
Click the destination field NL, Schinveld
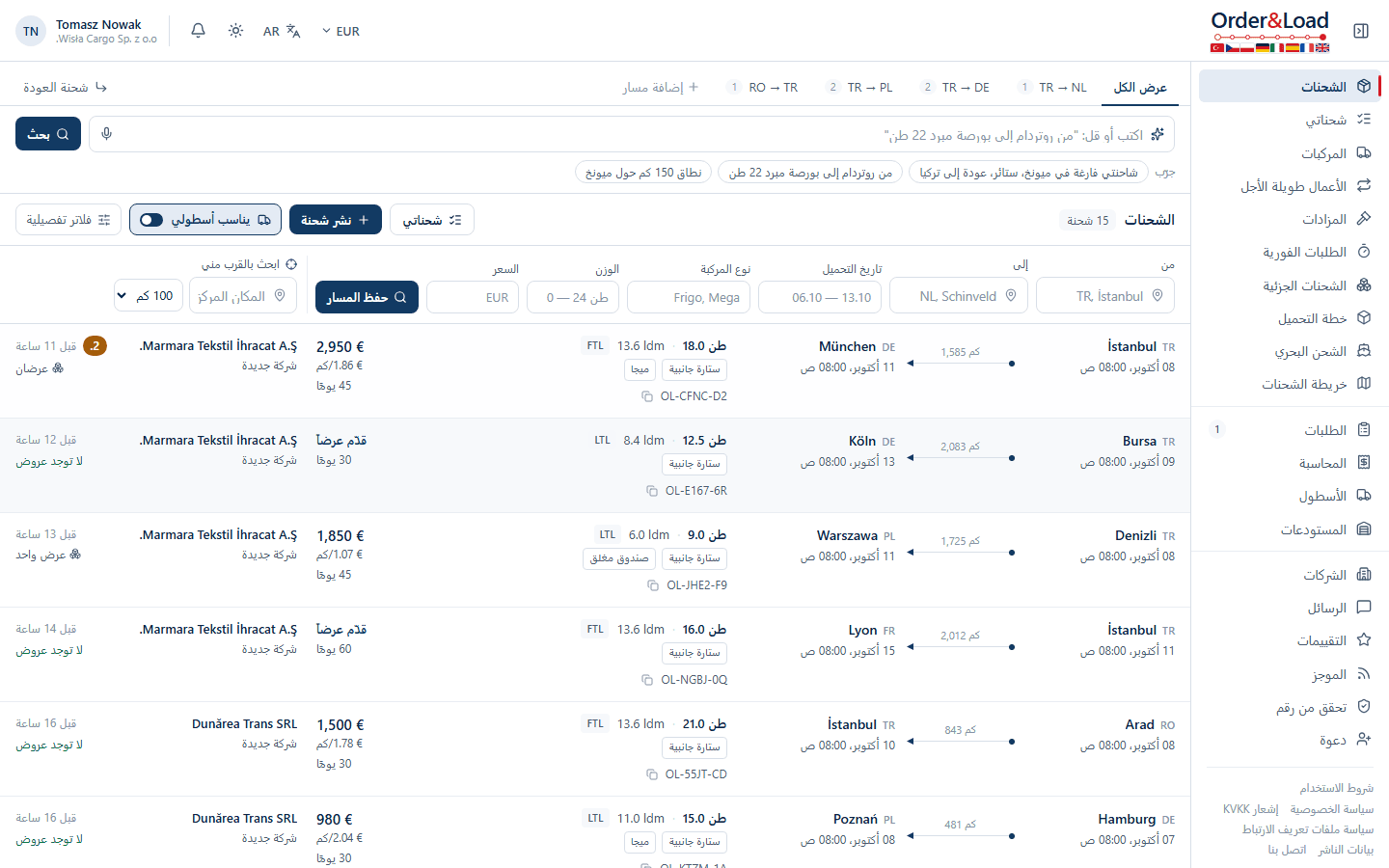pos(959,296)
